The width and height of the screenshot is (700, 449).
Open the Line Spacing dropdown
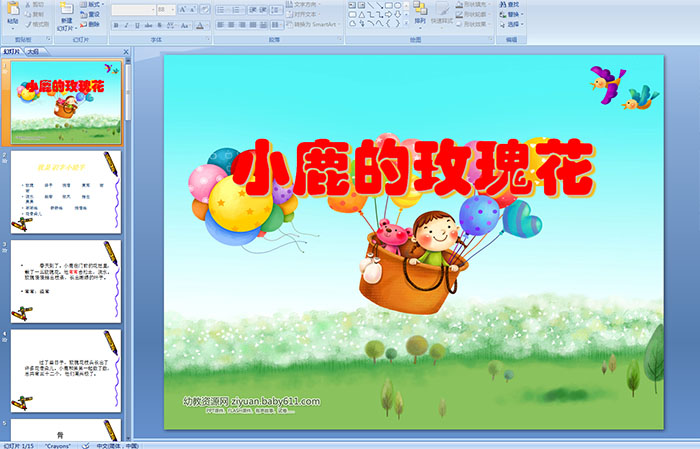click(x=276, y=10)
